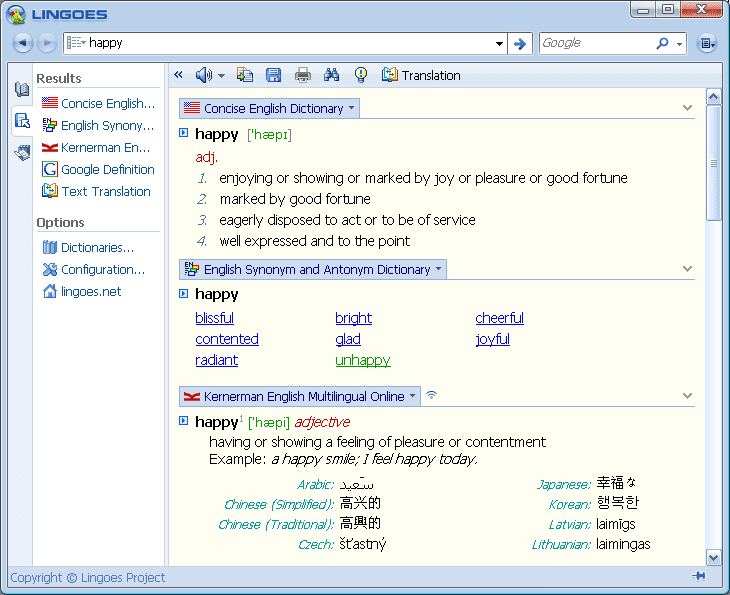Open the synonym link cheerful

point(500,318)
